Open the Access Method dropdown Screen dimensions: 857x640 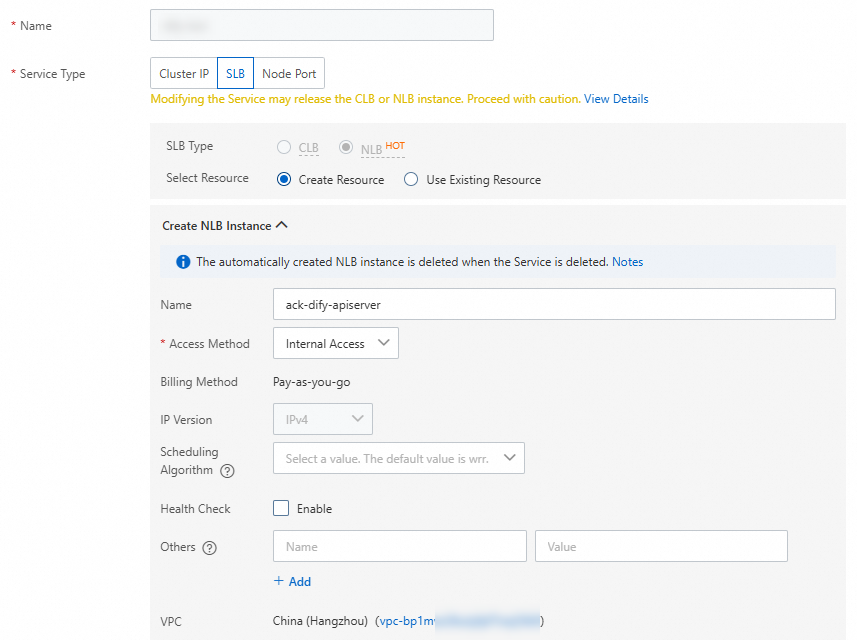point(335,343)
